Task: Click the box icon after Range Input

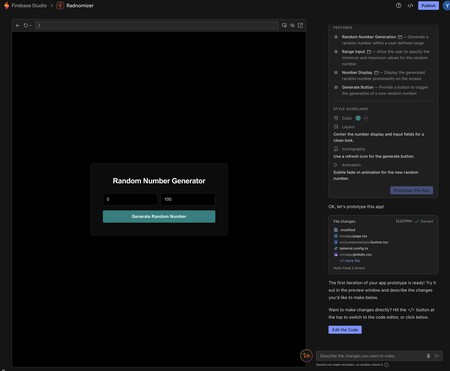Action: (369, 52)
